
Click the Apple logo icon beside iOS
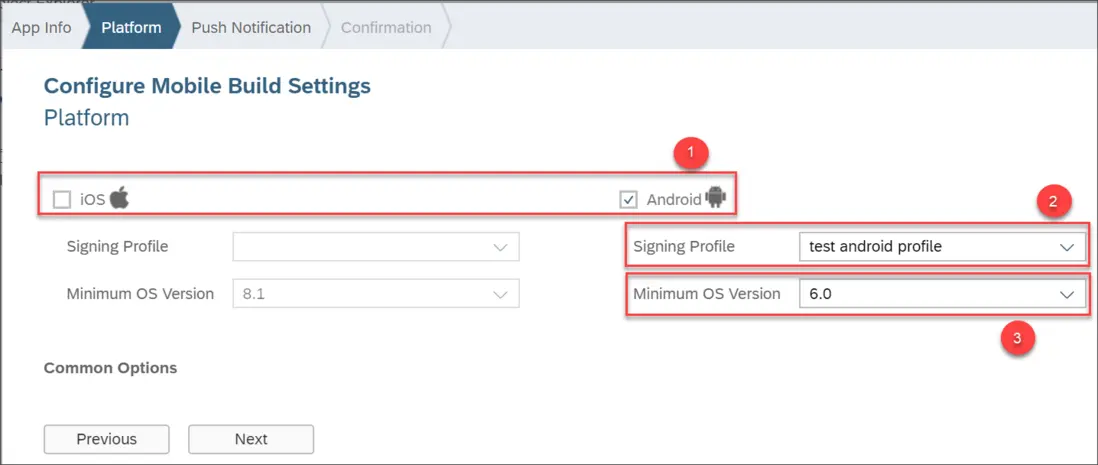click(x=120, y=198)
